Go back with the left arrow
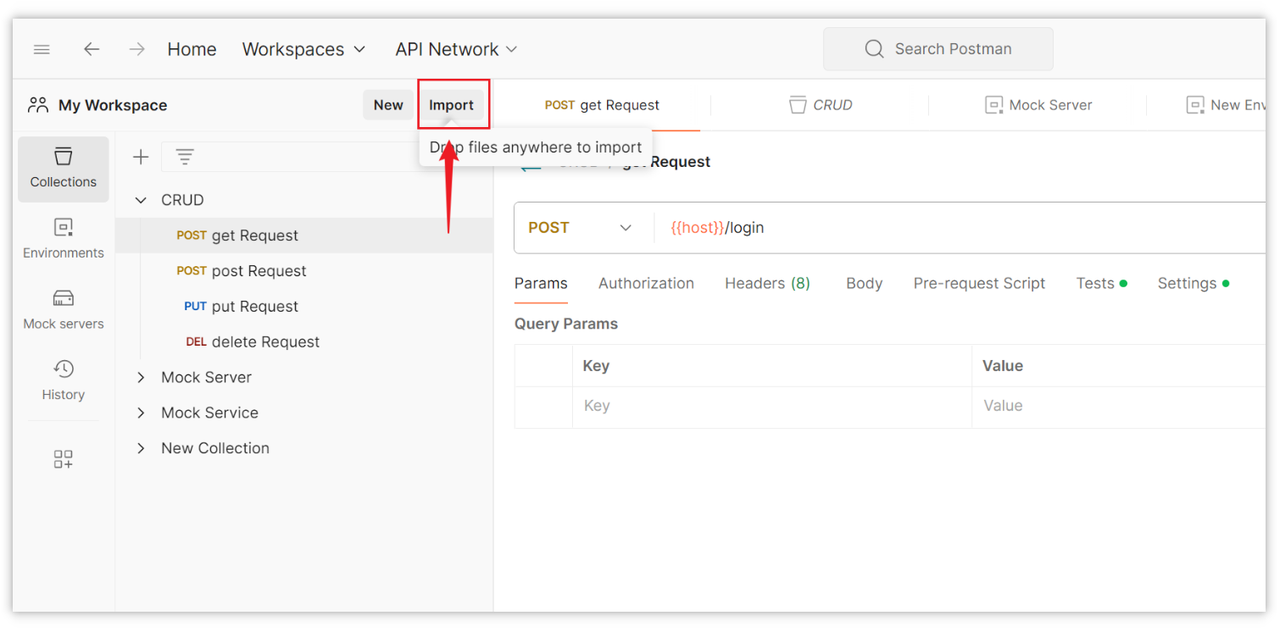1280x638 pixels. [92, 49]
